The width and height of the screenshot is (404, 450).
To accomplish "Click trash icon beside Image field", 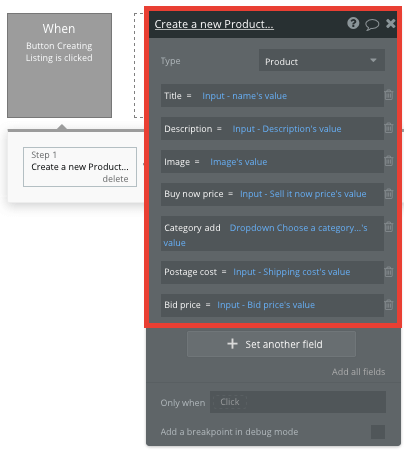I will point(389,161).
